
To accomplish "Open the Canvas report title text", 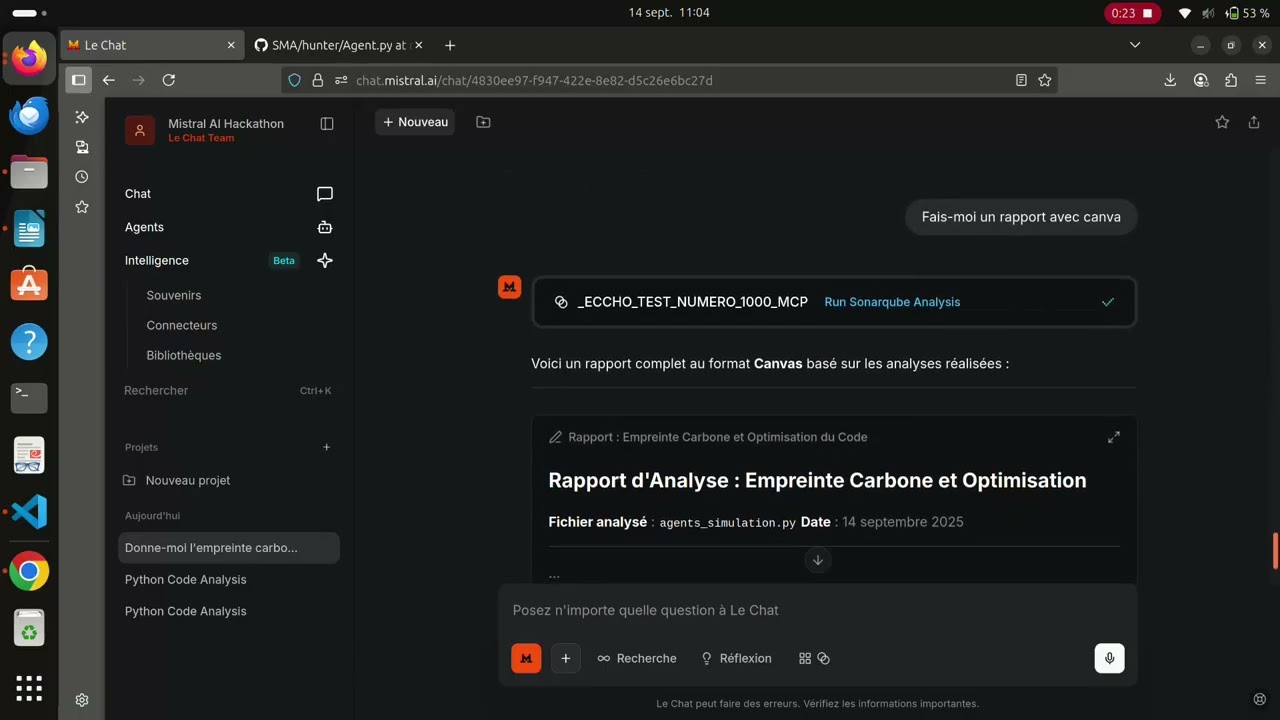I will point(718,437).
